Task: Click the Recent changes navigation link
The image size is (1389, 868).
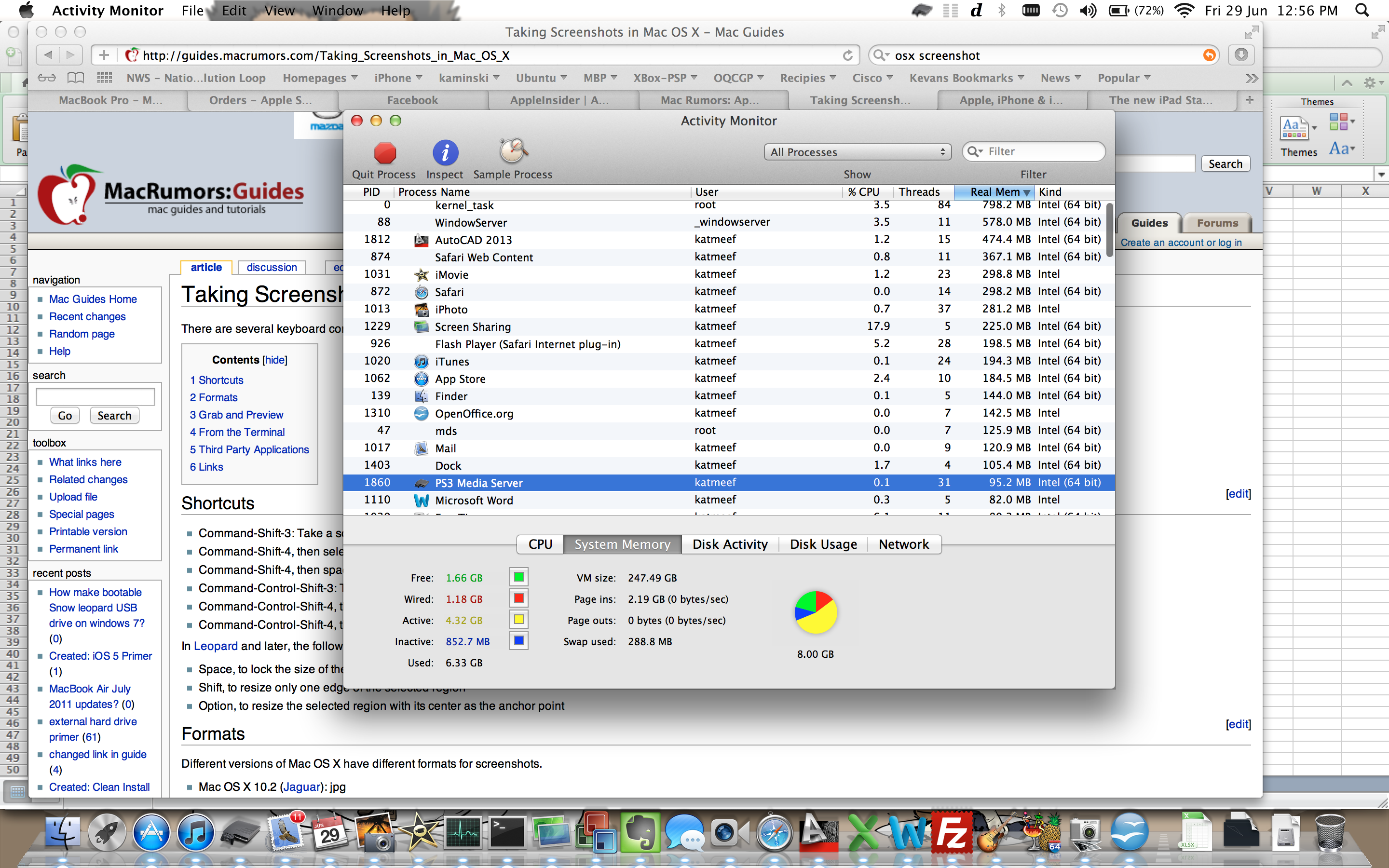Action: [87, 316]
